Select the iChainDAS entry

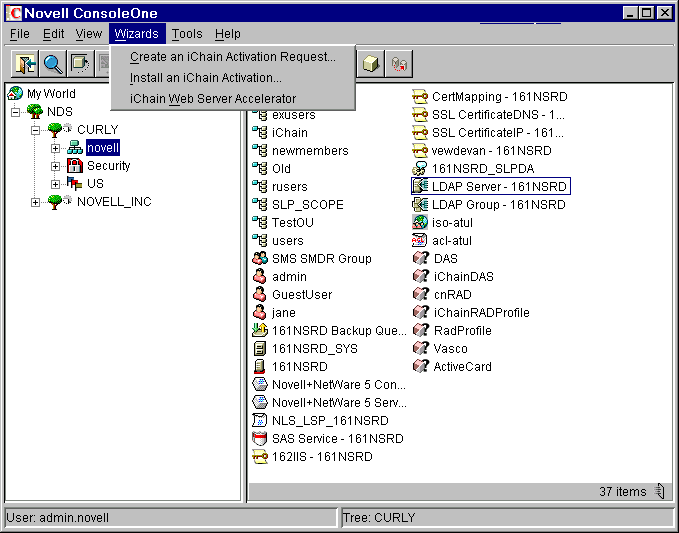tap(464, 277)
